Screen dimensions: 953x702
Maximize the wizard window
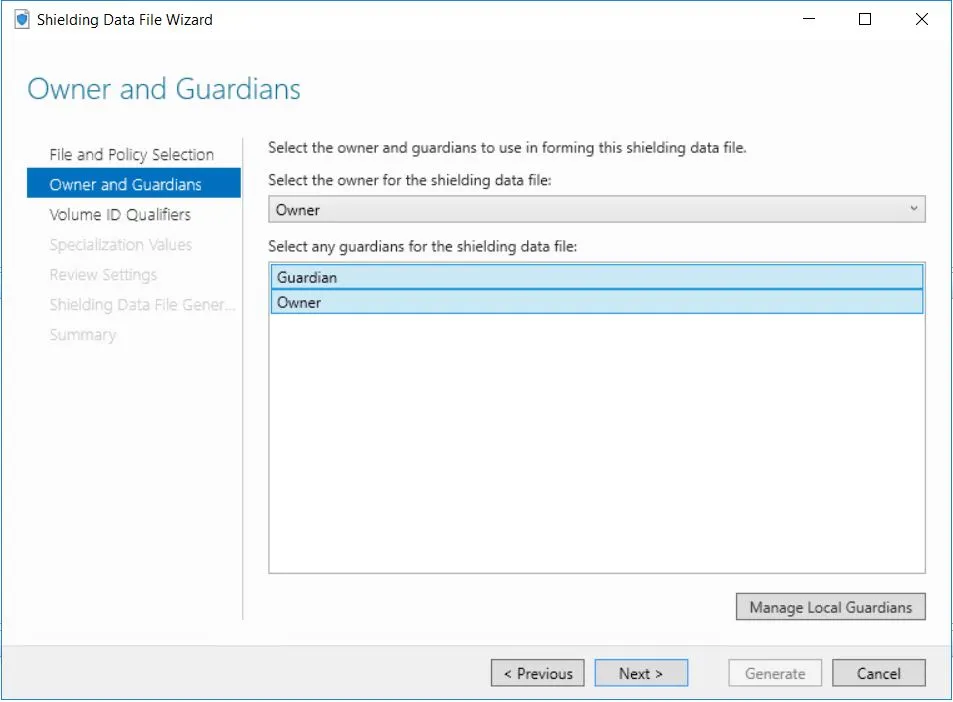(x=865, y=19)
